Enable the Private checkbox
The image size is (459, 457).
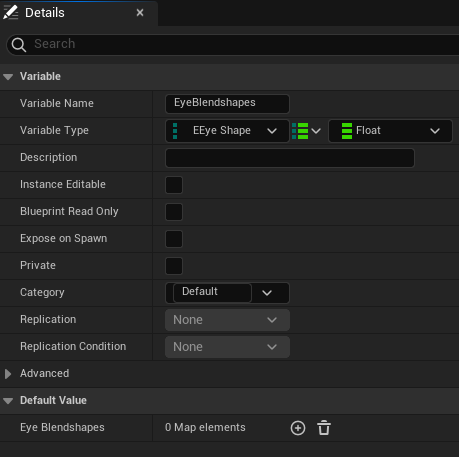click(174, 266)
